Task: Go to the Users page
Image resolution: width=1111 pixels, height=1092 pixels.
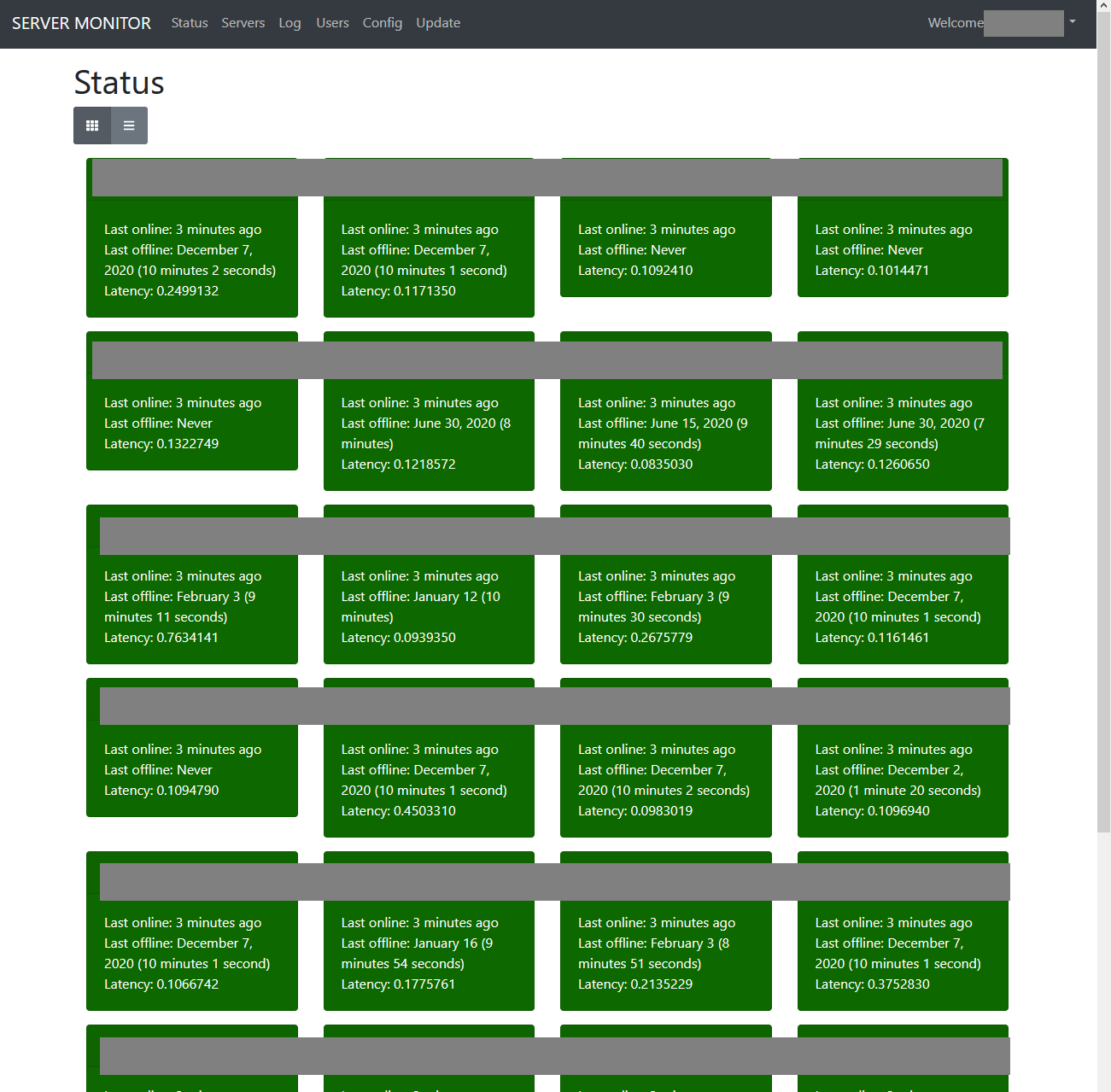Action: point(332,23)
